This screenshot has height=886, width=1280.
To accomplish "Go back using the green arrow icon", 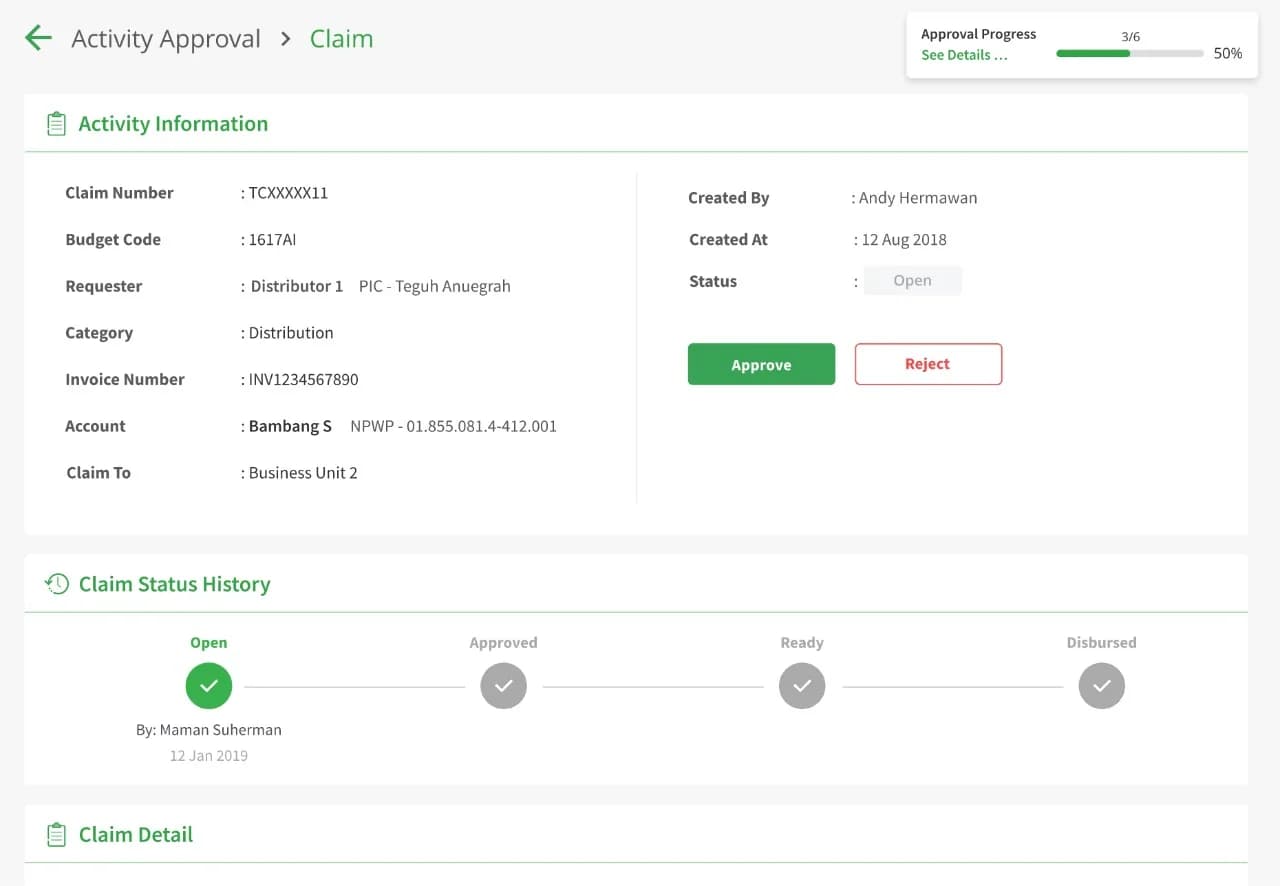I will [x=38, y=38].
